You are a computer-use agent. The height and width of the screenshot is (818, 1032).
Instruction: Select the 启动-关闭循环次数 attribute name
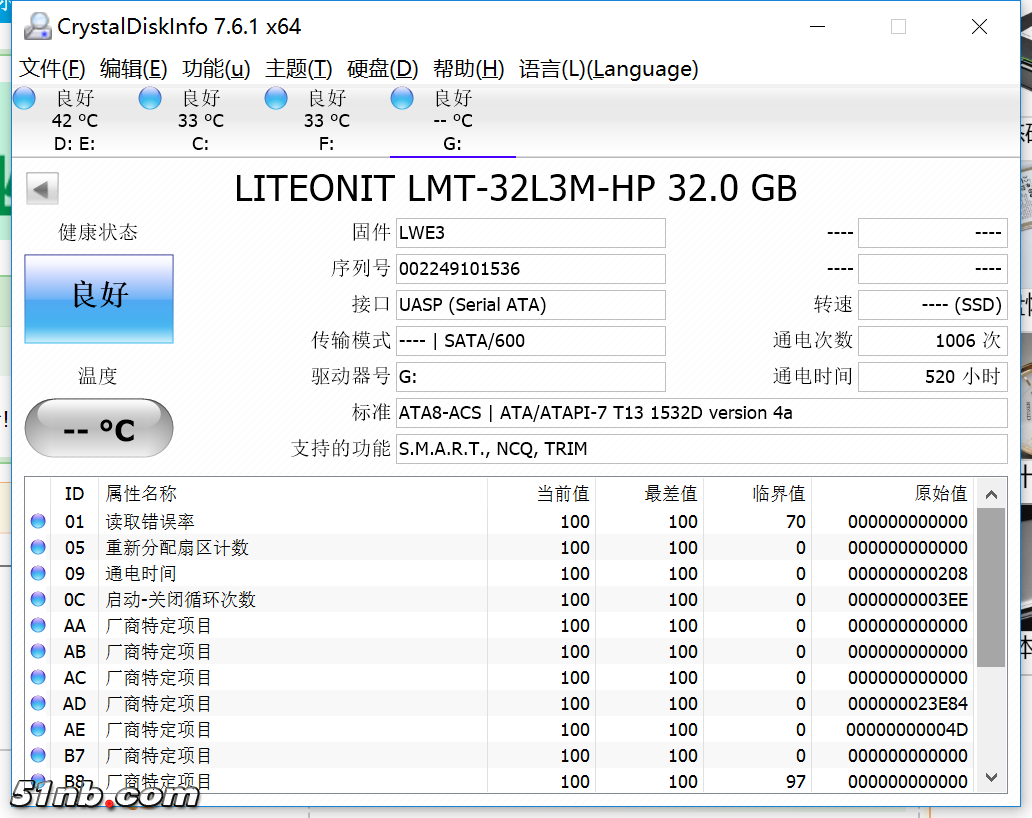point(180,600)
